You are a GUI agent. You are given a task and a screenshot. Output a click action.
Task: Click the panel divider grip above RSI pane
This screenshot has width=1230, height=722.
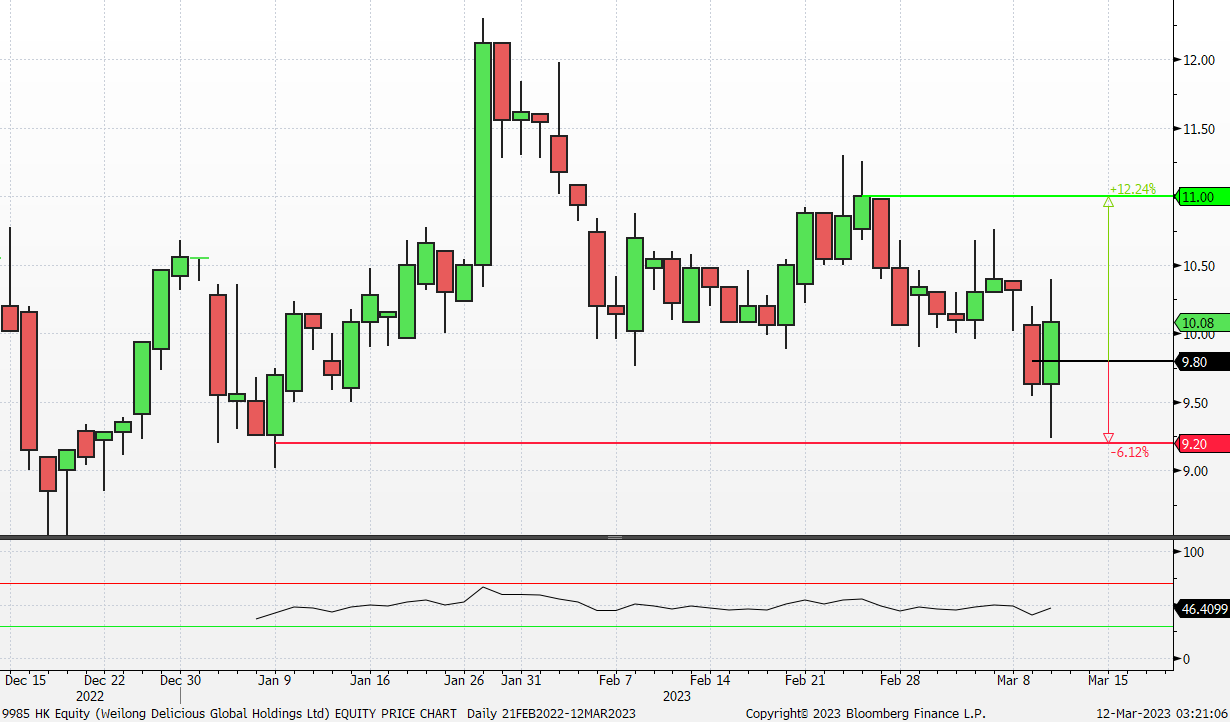[x=615, y=538]
